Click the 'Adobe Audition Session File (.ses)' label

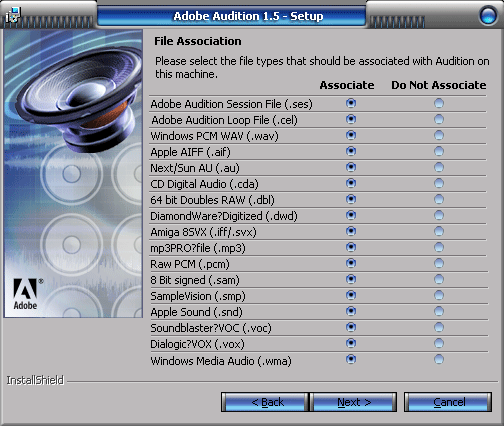click(231, 104)
